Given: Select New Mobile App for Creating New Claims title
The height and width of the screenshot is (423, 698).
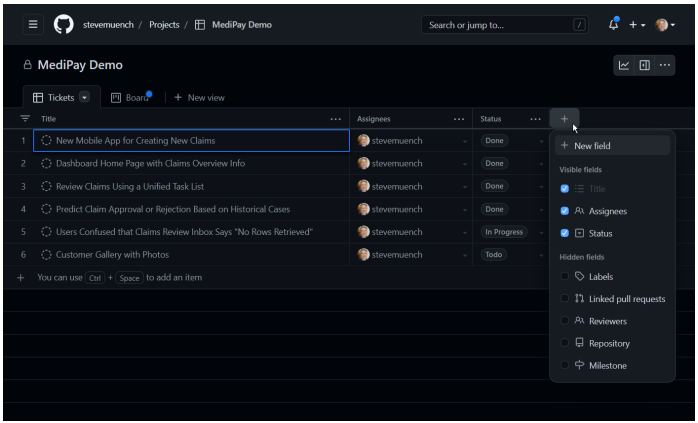Looking at the screenshot, I should [135, 141].
